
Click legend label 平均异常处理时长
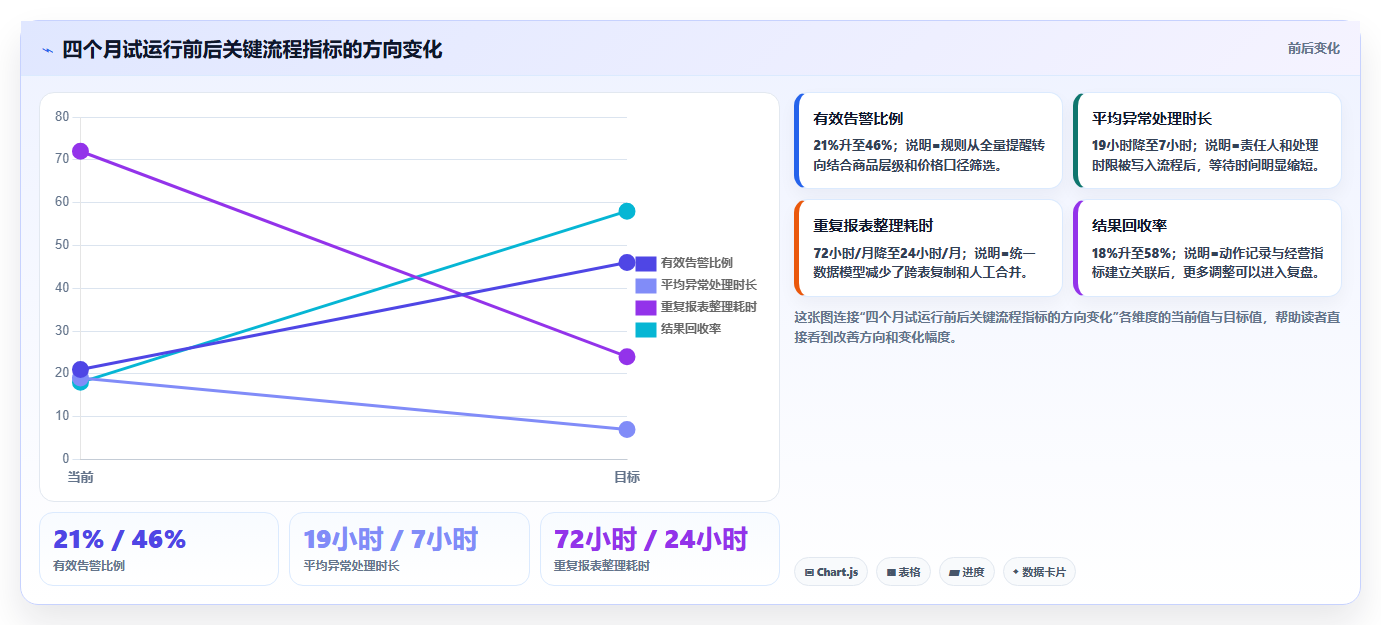pyautogui.click(x=709, y=285)
